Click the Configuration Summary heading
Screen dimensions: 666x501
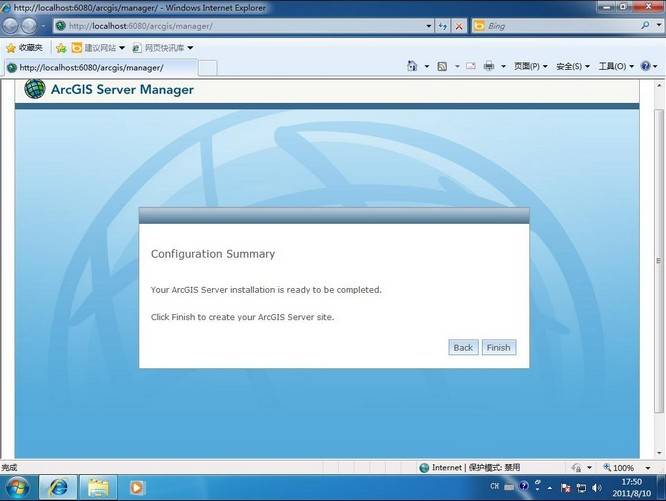pyautogui.click(x=213, y=254)
